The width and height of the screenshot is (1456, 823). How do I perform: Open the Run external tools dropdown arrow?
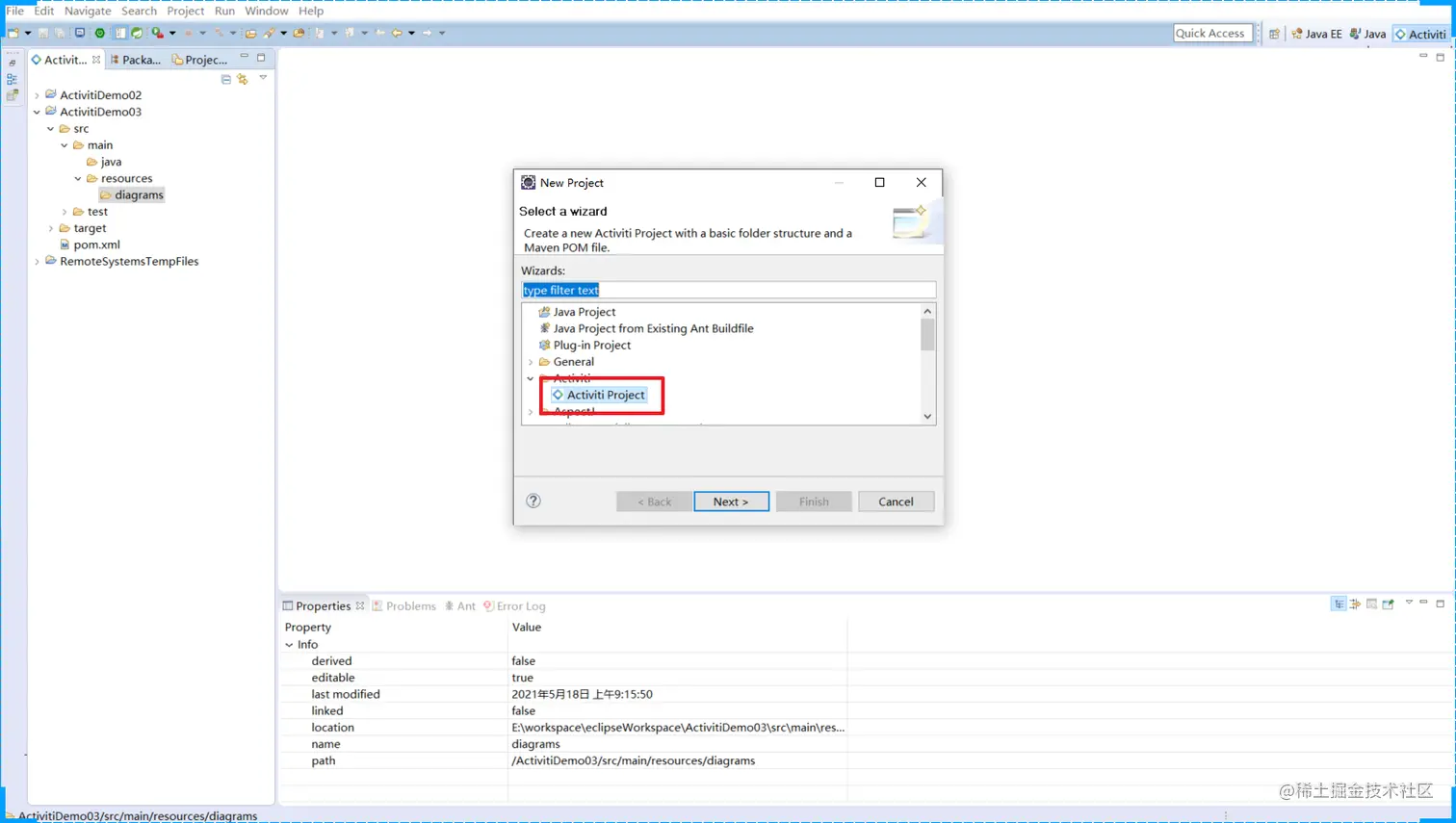point(172,33)
